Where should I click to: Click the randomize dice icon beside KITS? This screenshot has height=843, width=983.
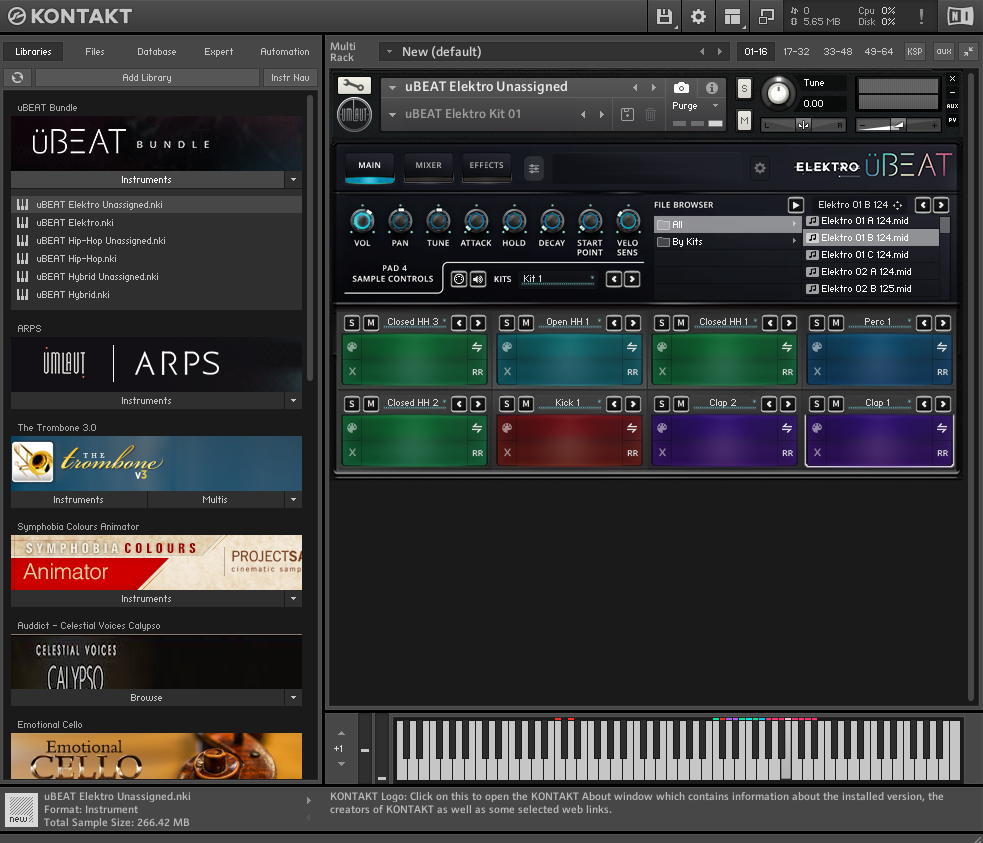coord(459,279)
